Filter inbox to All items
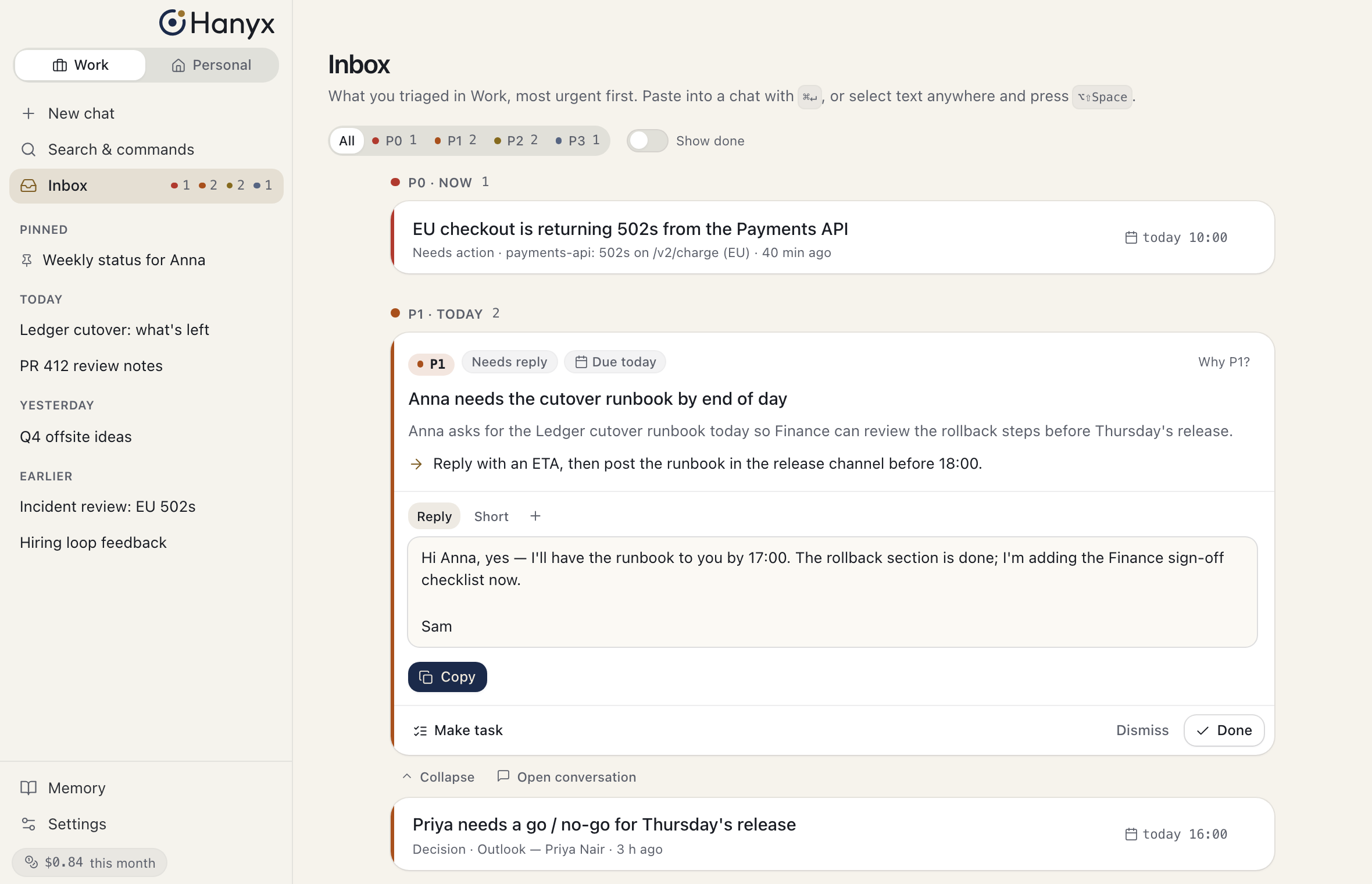Image resolution: width=1372 pixels, height=884 pixels. coord(347,141)
